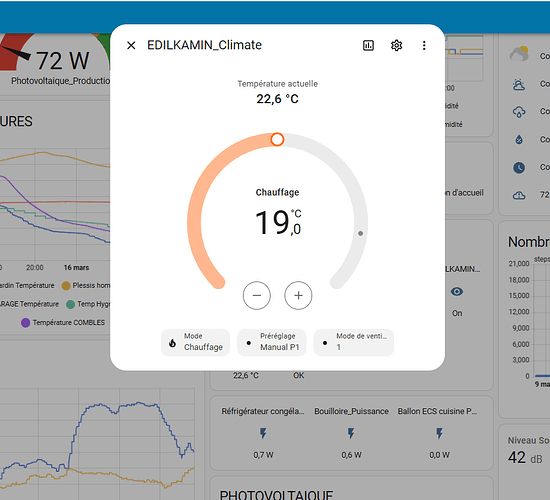Viewport: 550px width, 500px height.
Task: Decrease target temperature with minus button
Action: [x=257, y=295]
